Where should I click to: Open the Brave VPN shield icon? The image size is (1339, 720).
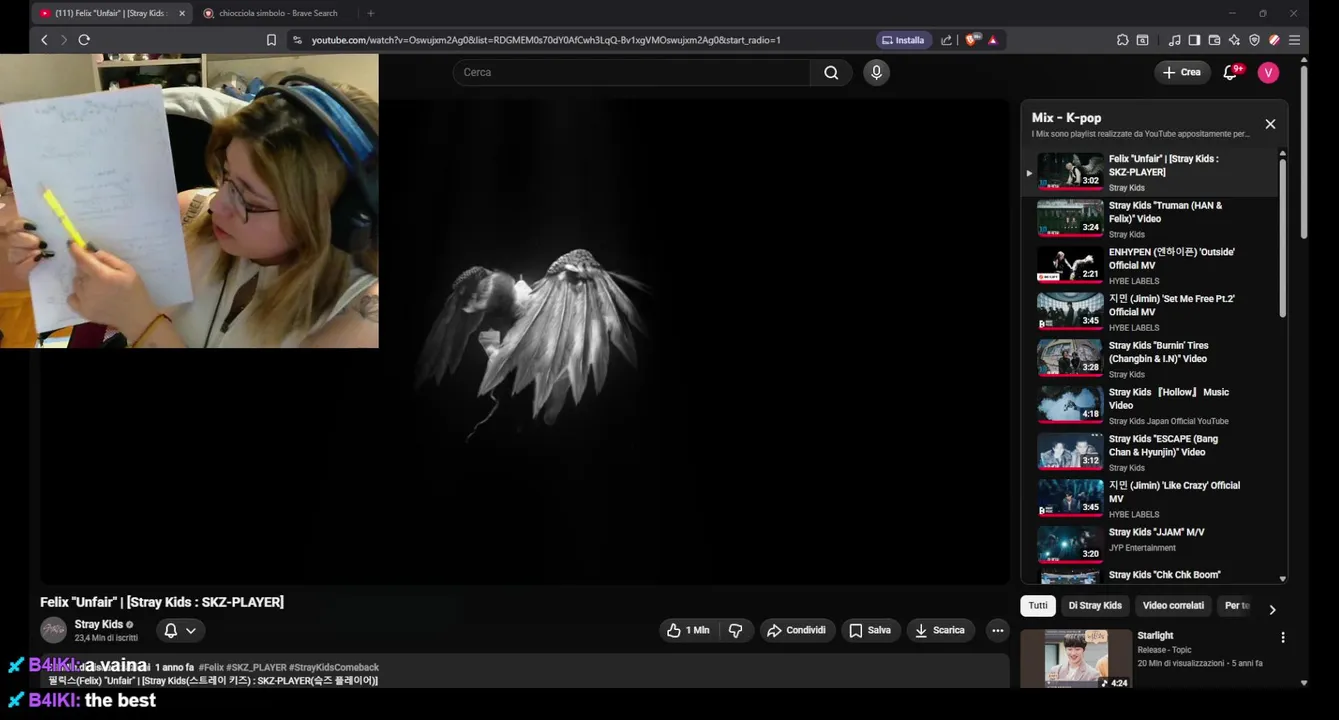(x=1254, y=40)
